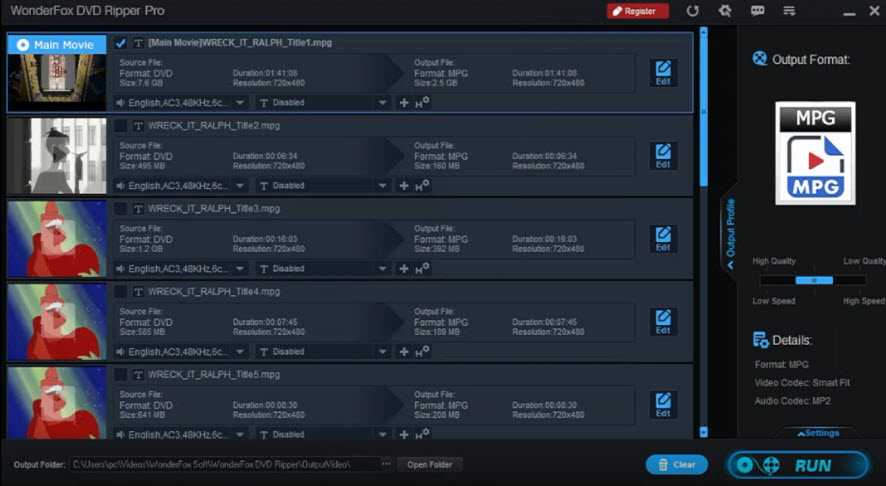Uncheck the Main Movie Title1 checkbox
This screenshot has height=486, width=886.
(120, 43)
